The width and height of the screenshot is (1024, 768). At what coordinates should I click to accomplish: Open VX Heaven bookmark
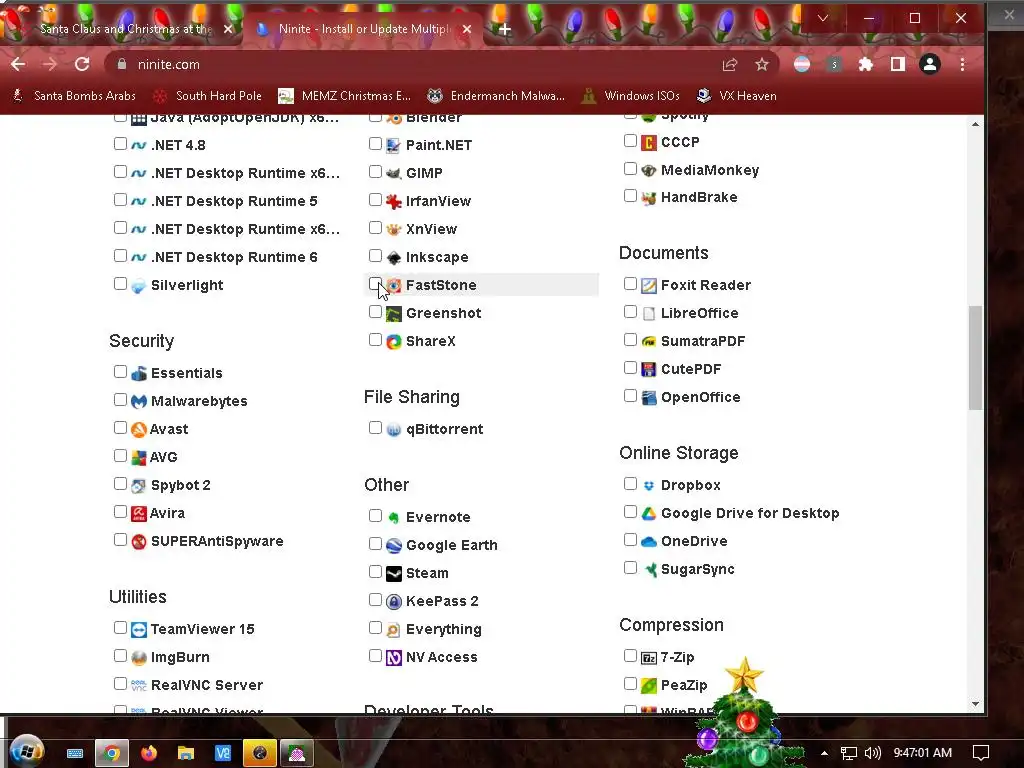tap(737, 96)
